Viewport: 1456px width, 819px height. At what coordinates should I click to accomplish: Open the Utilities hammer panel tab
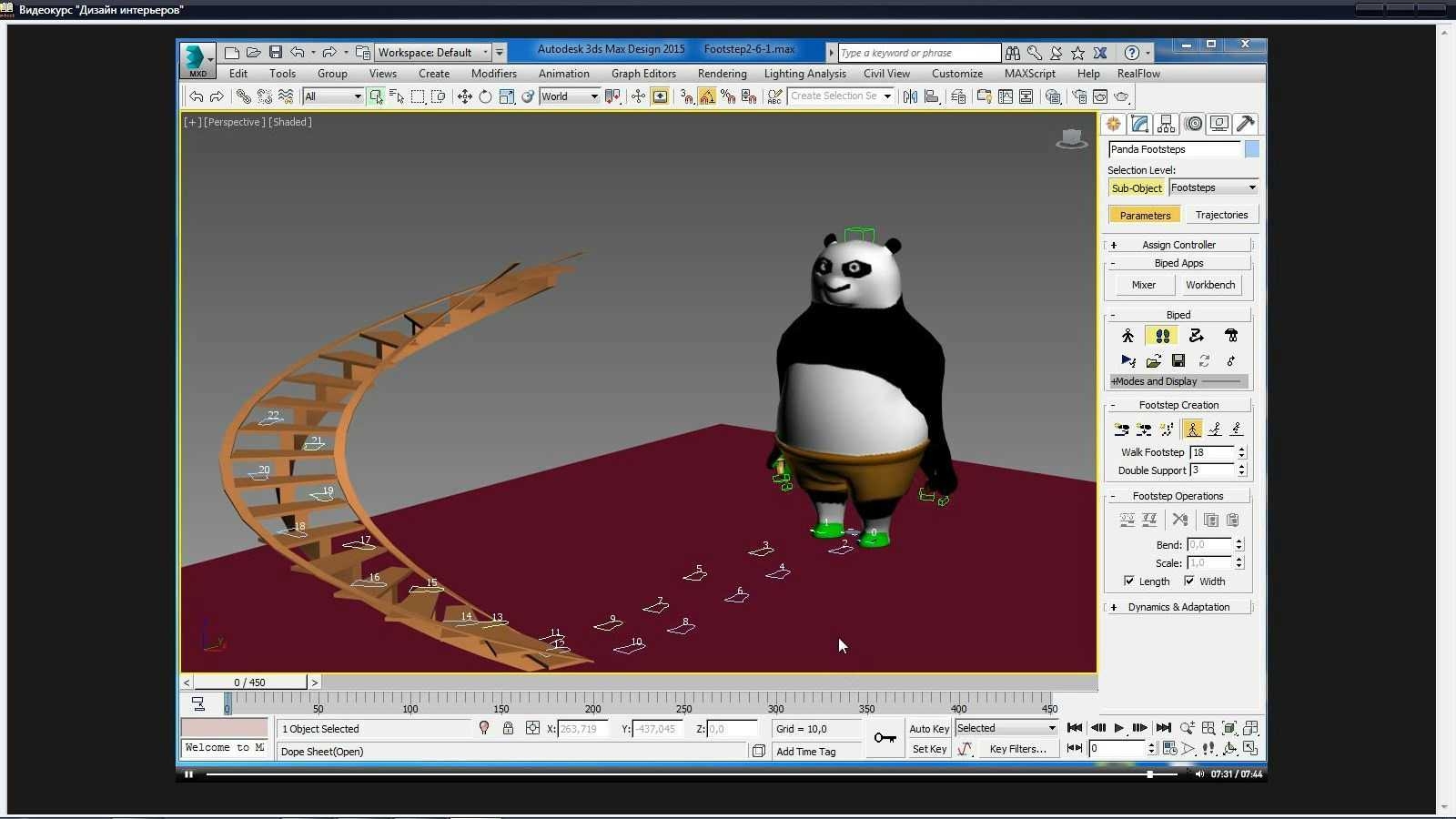[1246, 124]
